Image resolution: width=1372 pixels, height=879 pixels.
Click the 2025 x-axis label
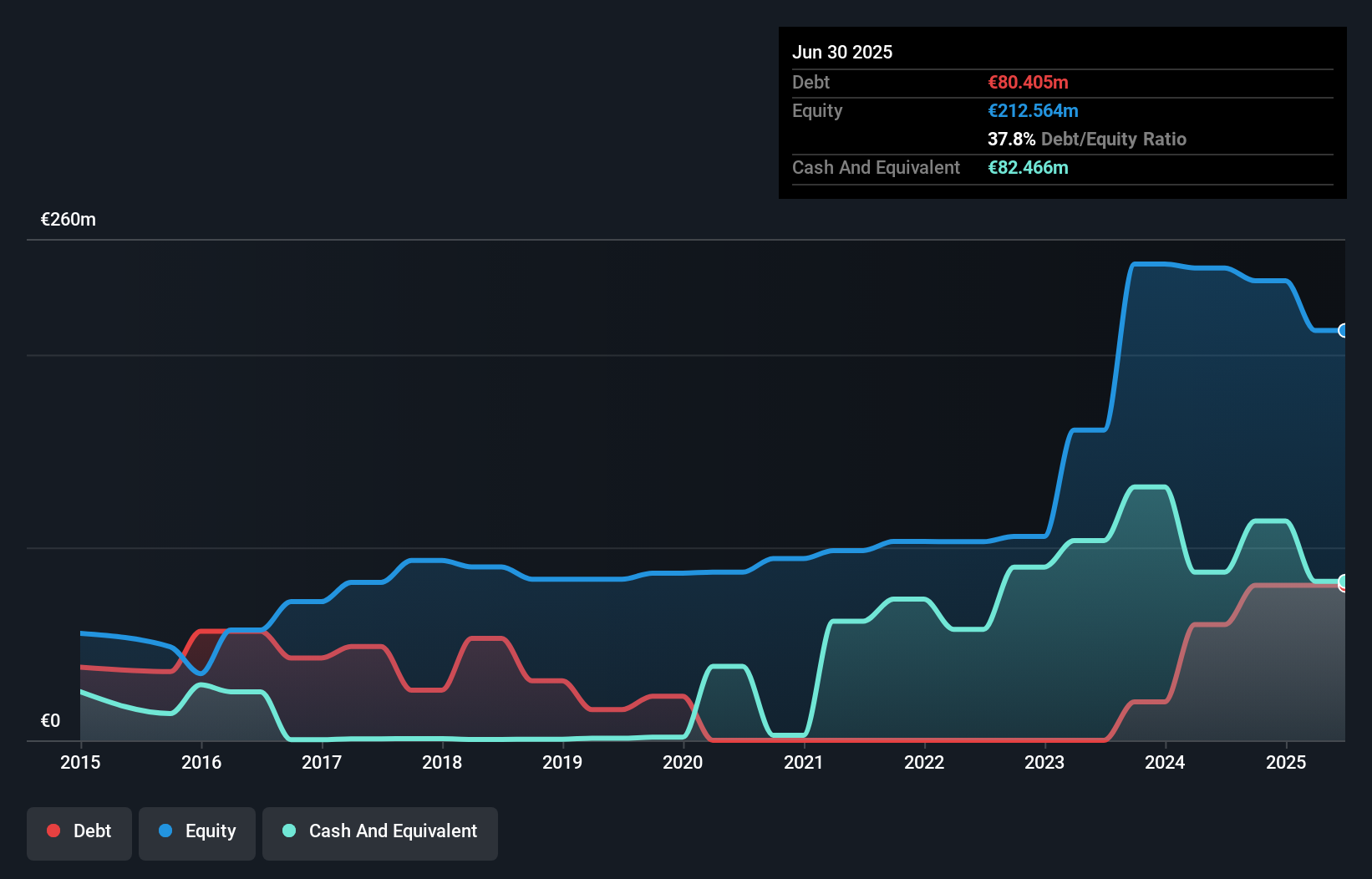point(1286,762)
